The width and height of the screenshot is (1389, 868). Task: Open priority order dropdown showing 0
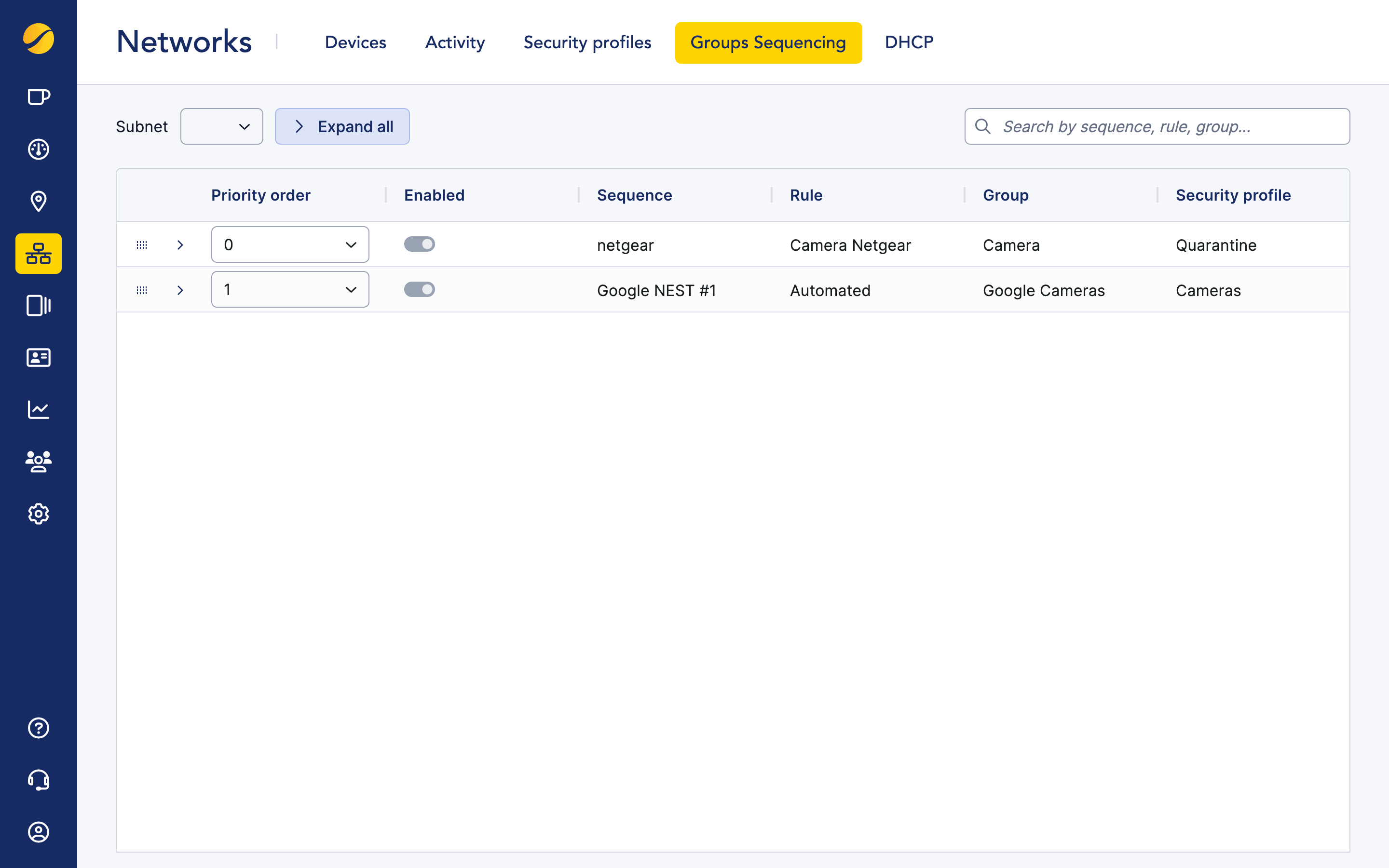(290, 244)
